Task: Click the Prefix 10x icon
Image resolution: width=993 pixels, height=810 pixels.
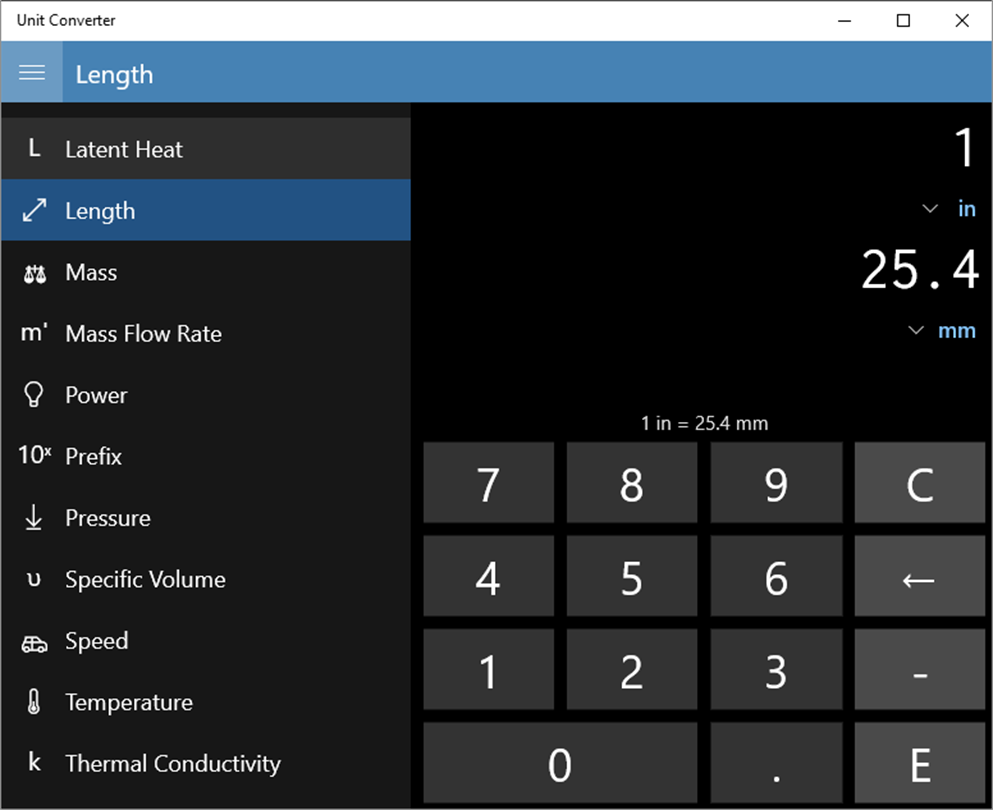Action: [34, 455]
